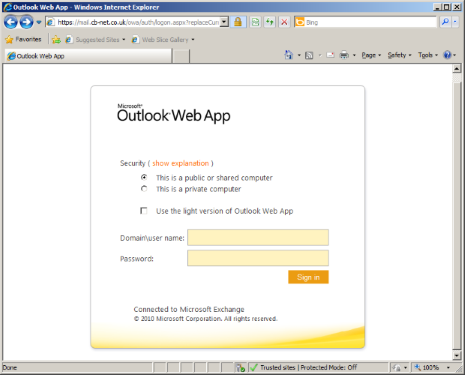Stop loading with the red X icon
This screenshot has height=375, width=465.
pos(284,22)
